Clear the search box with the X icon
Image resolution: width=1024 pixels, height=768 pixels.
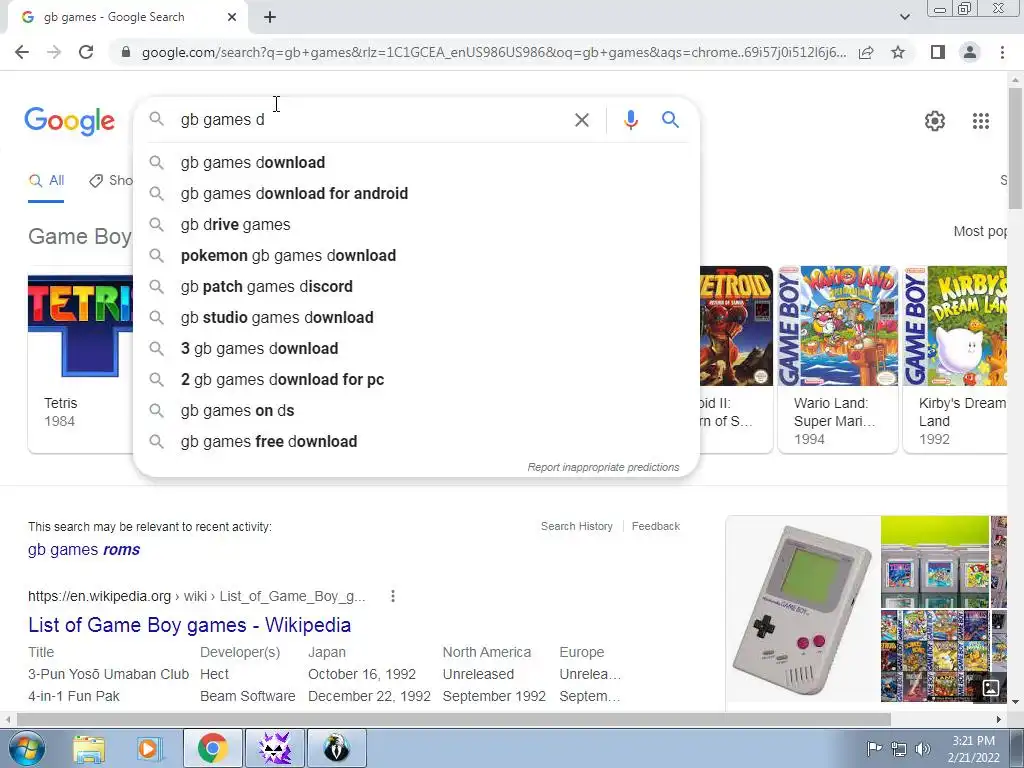click(x=581, y=120)
